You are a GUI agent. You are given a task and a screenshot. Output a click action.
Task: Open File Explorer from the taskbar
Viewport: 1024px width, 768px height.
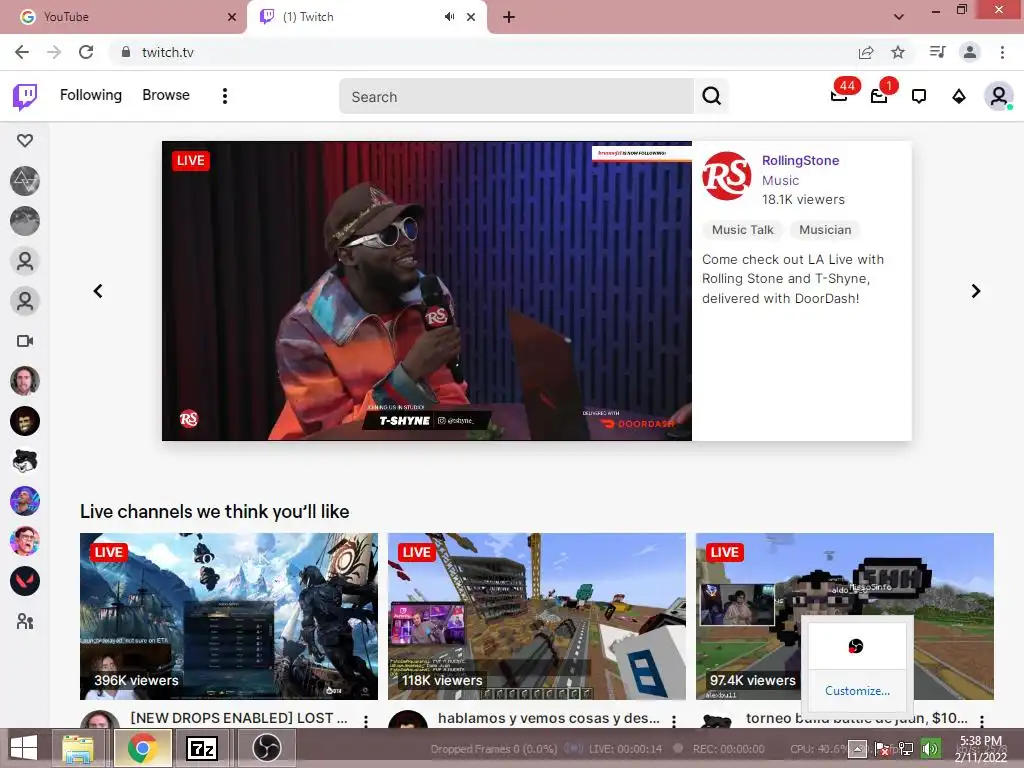pyautogui.click(x=78, y=748)
